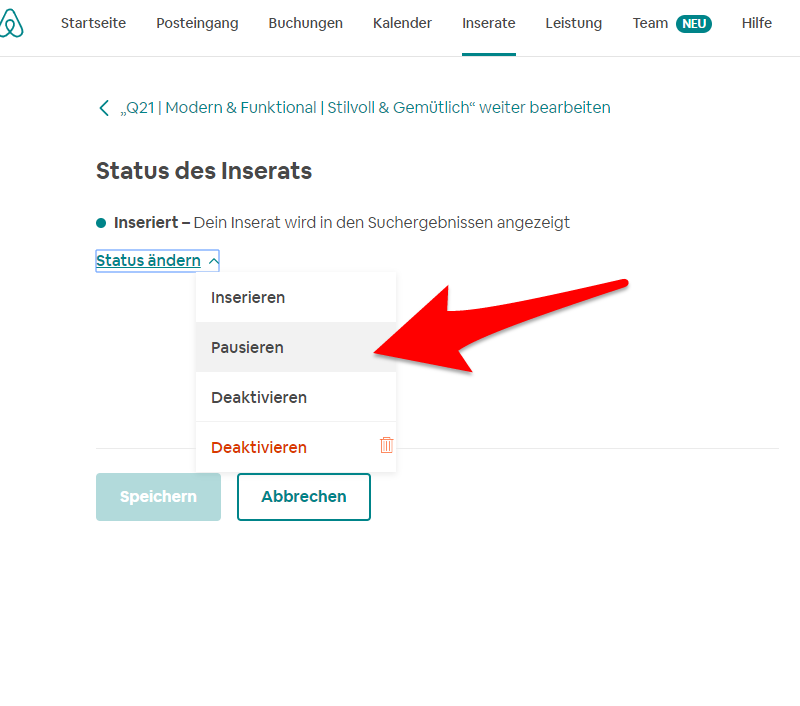Choose the red Deaktivieren delete option
Screen dimensions: 800x706
tap(258, 447)
